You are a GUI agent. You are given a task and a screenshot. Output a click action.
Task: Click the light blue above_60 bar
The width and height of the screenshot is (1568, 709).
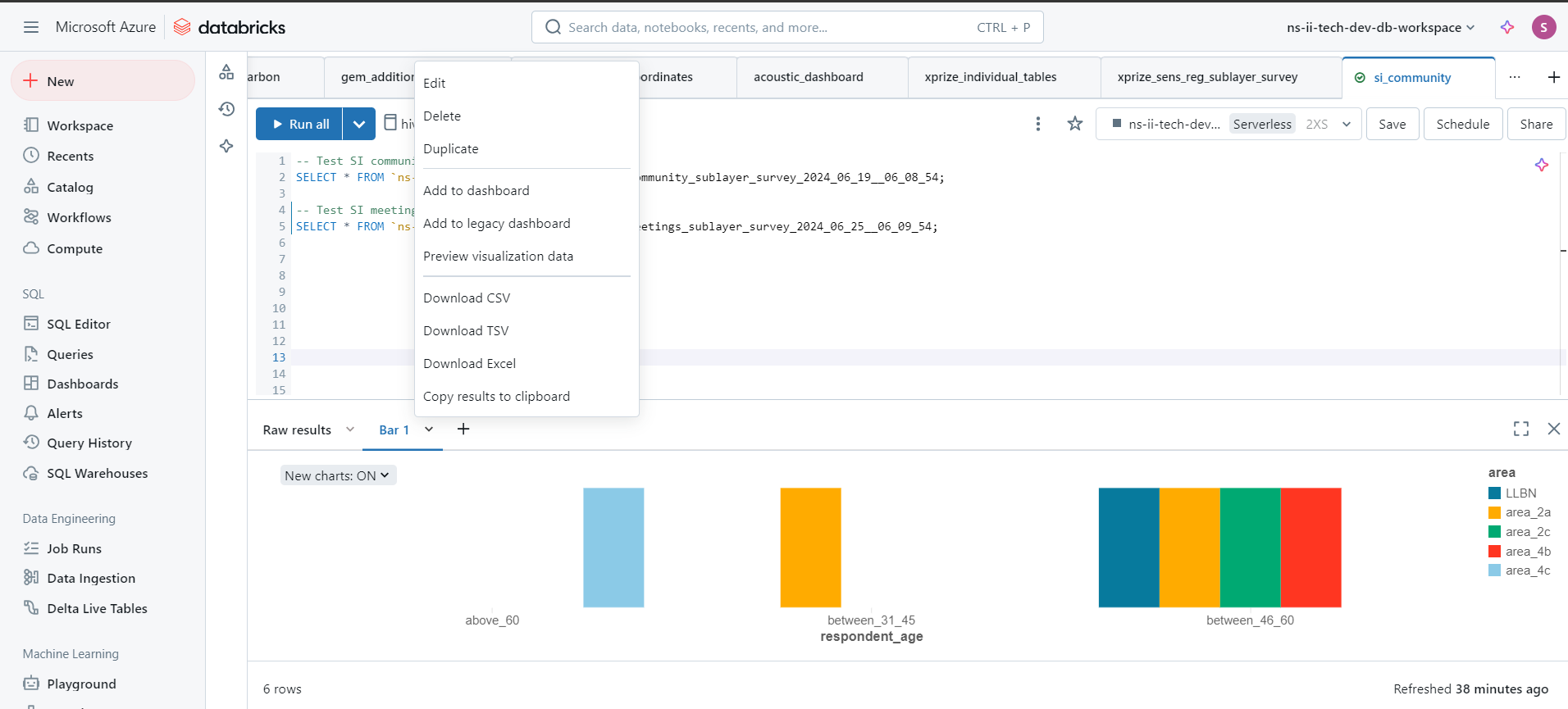pyautogui.click(x=613, y=548)
